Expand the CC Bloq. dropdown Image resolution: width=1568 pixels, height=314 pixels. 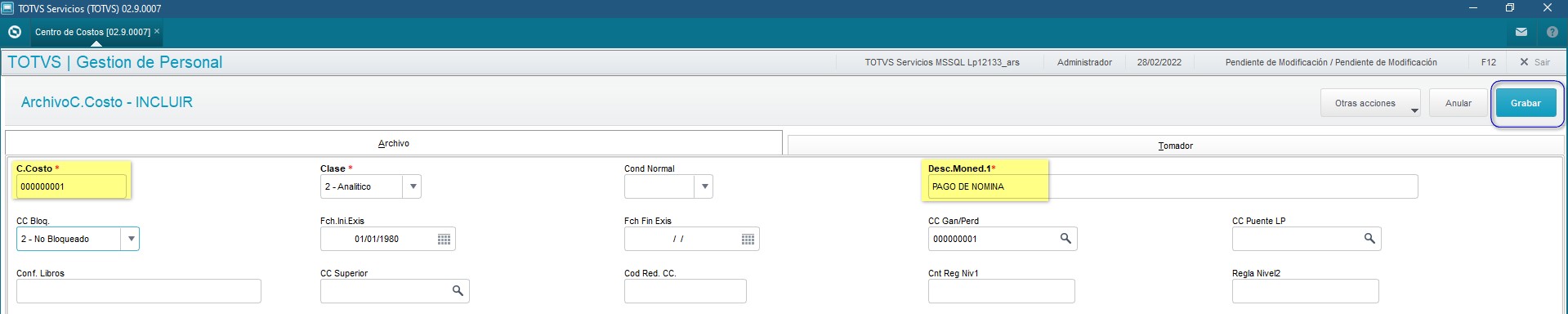pyautogui.click(x=131, y=239)
